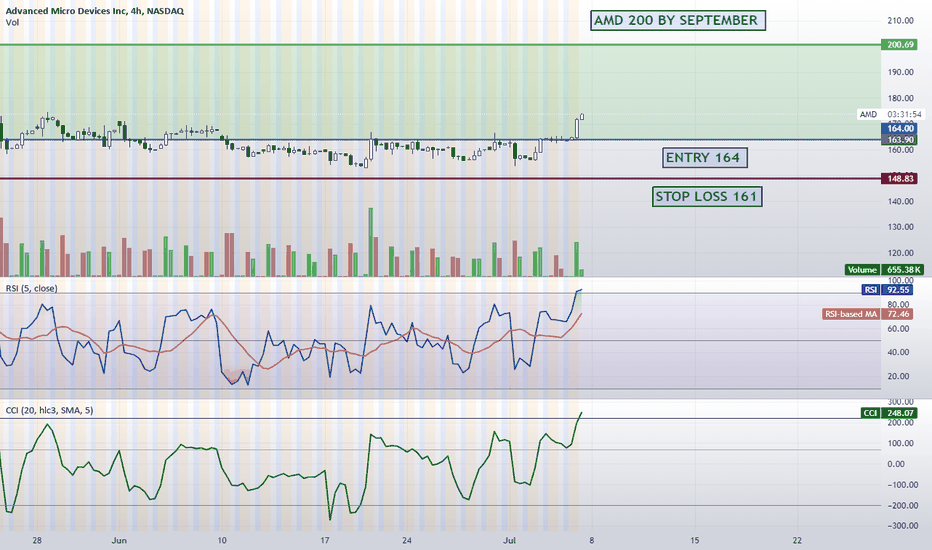Click the date label '28' on time axis
932x550 pixels.
coord(37,540)
